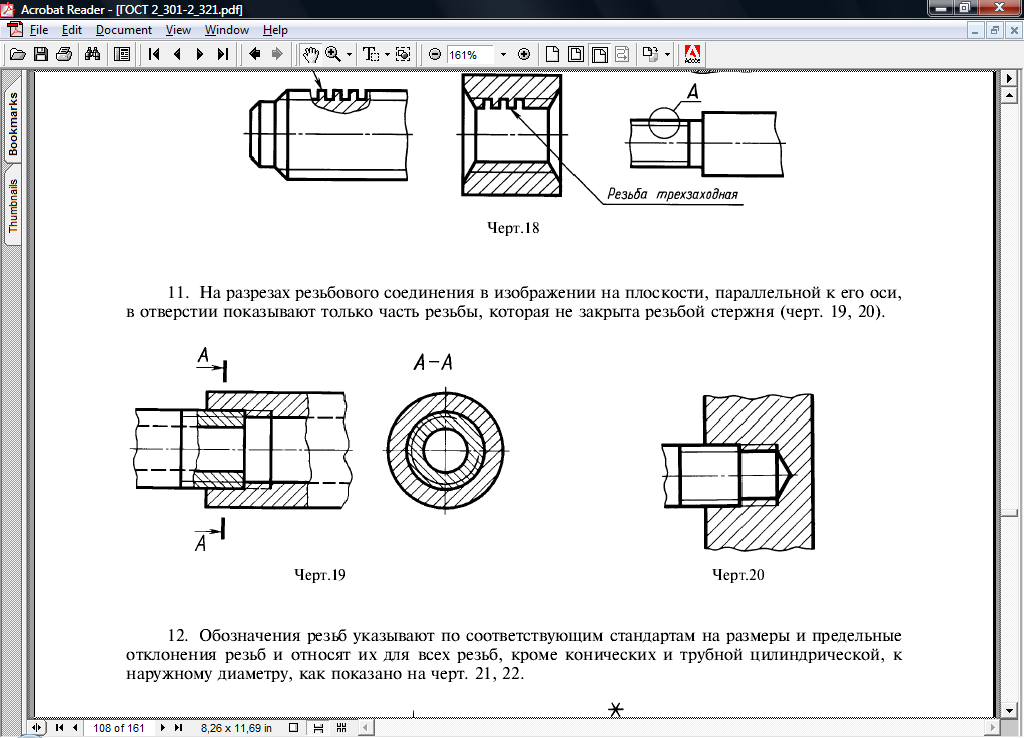The height and width of the screenshot is (738, 1024).
Task: Toggle navigation pane button in status bar
Action: pyautogui.click(x=37, y=728)
